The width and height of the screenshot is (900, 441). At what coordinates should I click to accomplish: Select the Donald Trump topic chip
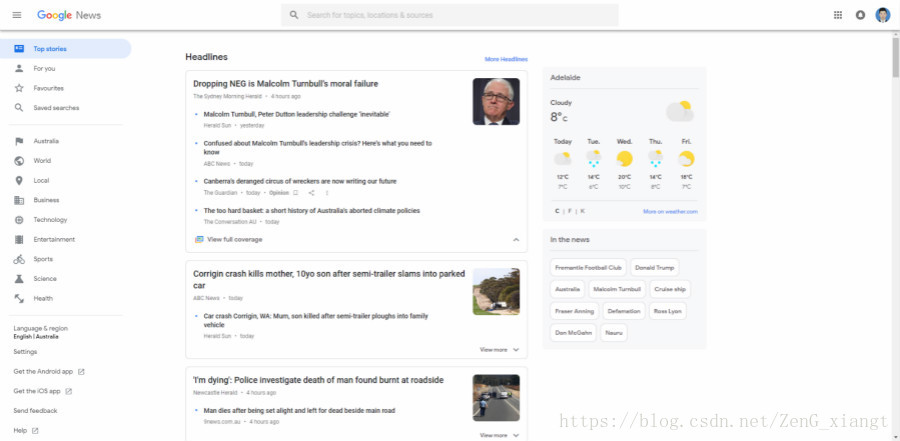(654, 268)
